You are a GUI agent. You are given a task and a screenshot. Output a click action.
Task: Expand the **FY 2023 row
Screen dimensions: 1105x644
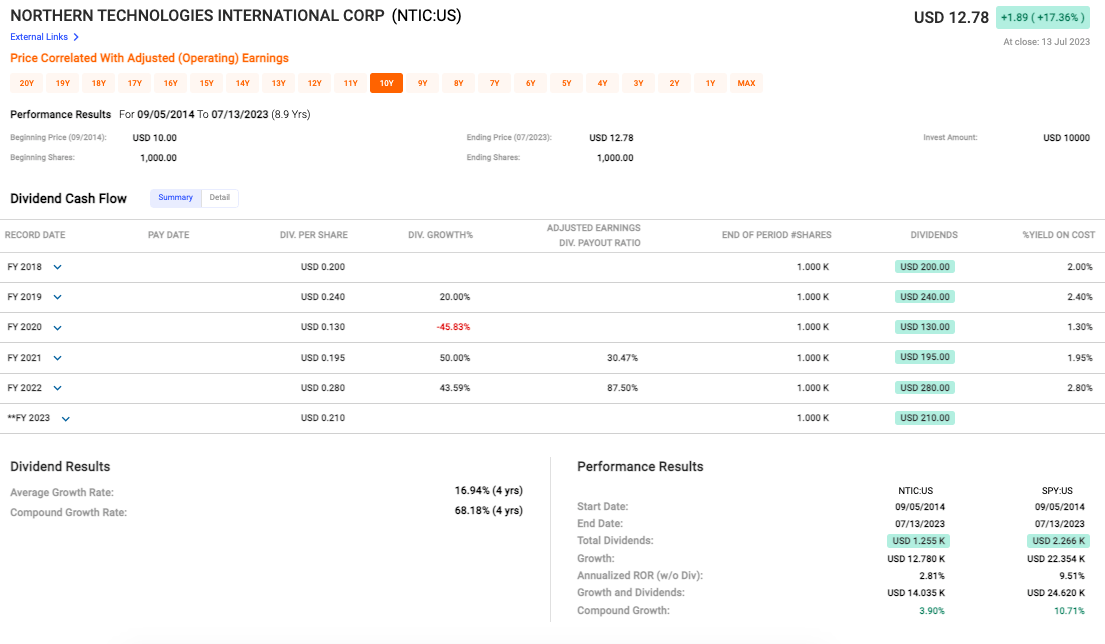tap(66, 419)
